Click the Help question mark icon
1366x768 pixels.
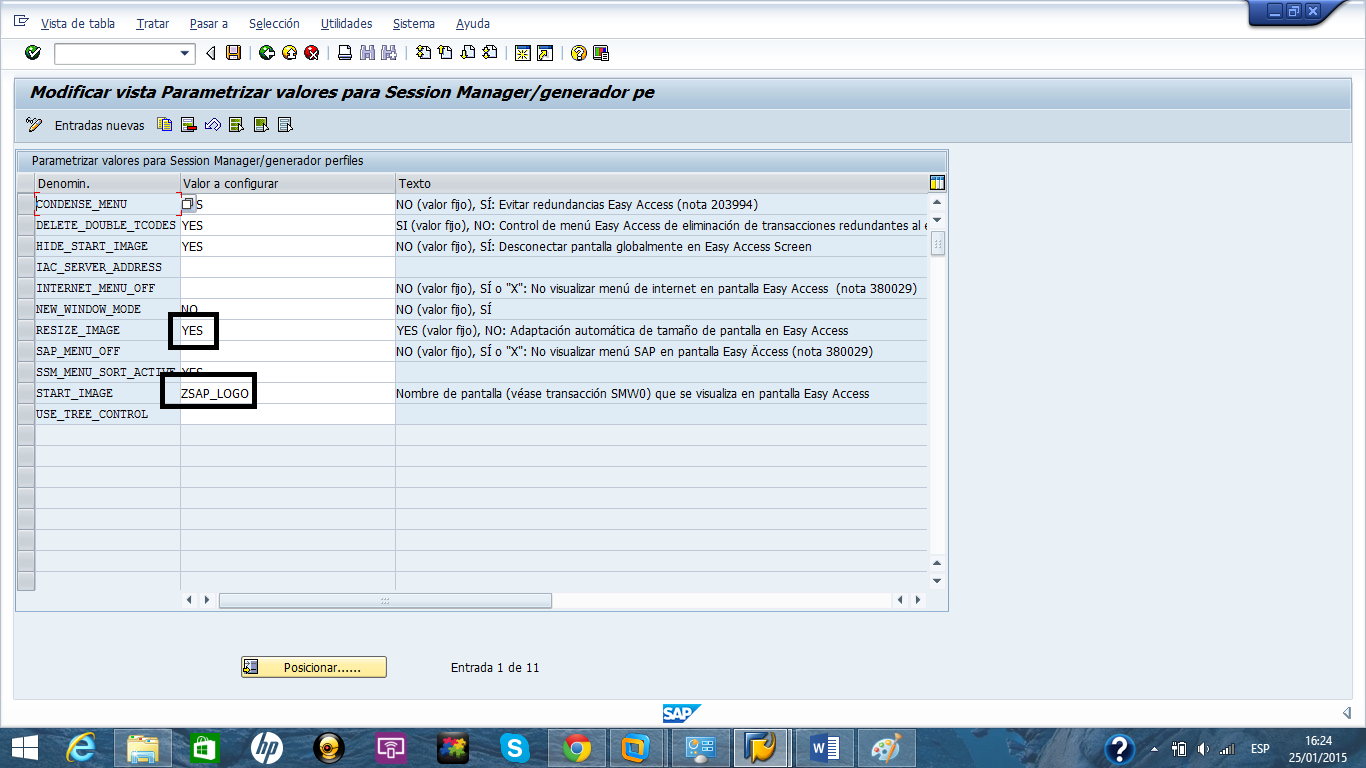tap(578, 53)
